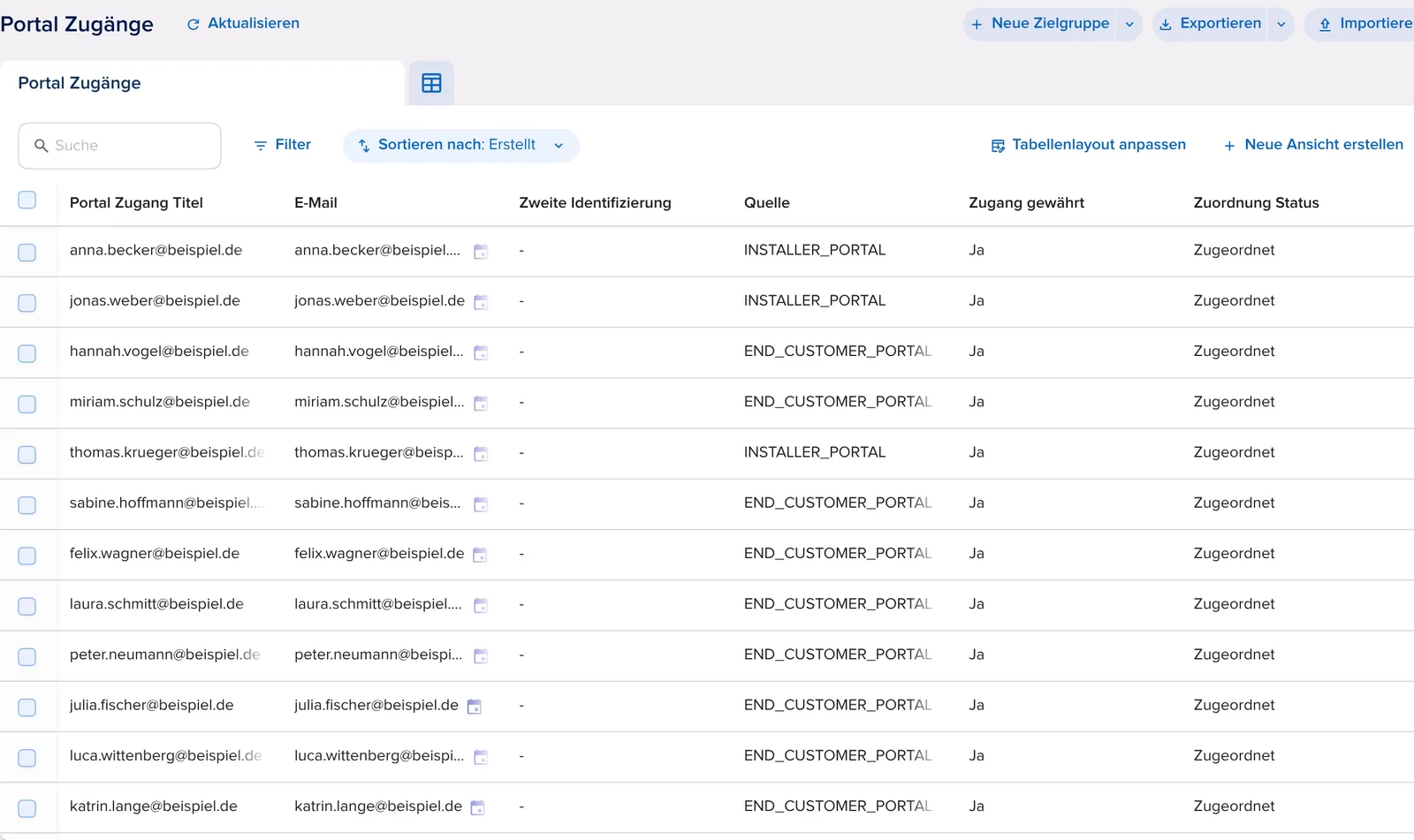Open the Sortieren nach: Erstellt dropdown
Image resolution: width=1414 pixels, height=840 pixels.
461,146
